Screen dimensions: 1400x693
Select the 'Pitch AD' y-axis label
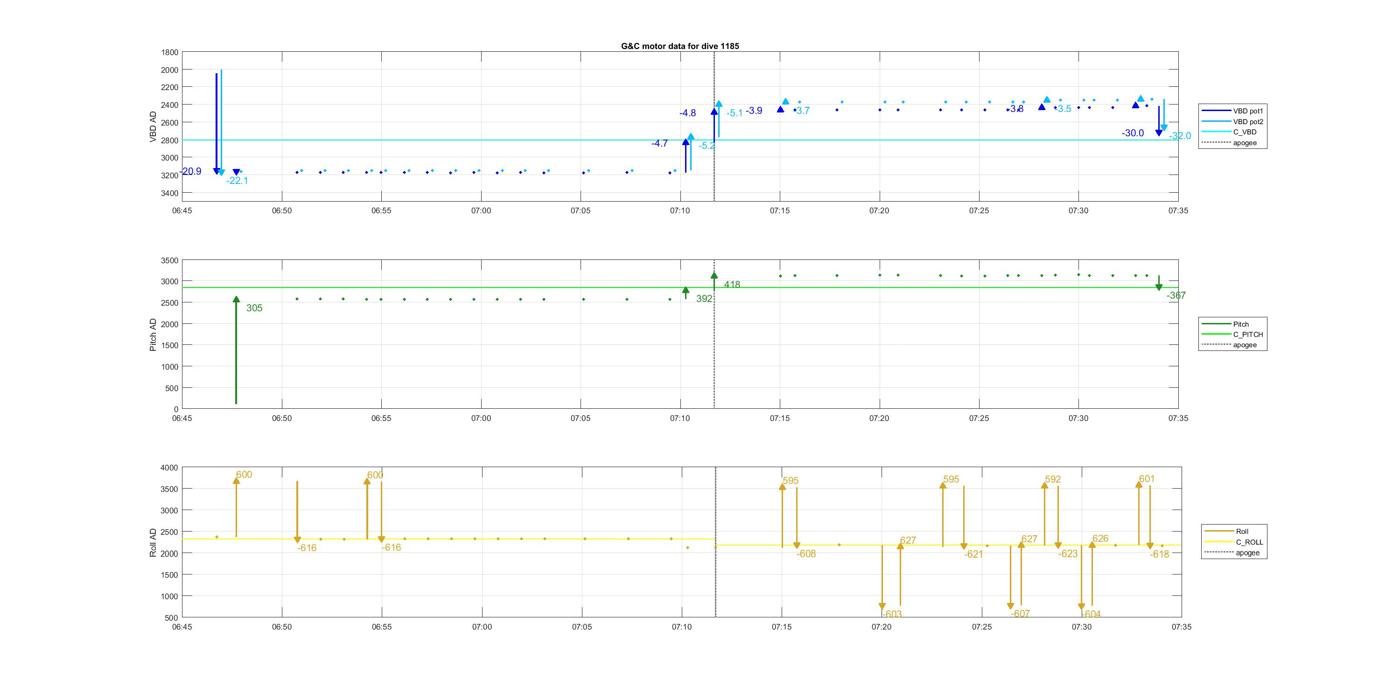pyautogui.click(x=153, y=334)
